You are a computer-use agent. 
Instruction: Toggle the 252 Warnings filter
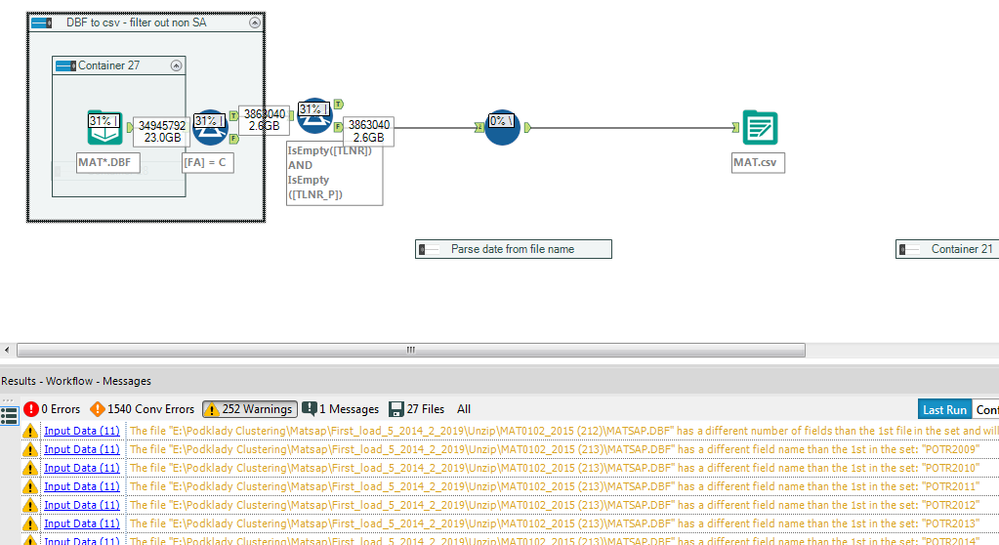[250, 409]
